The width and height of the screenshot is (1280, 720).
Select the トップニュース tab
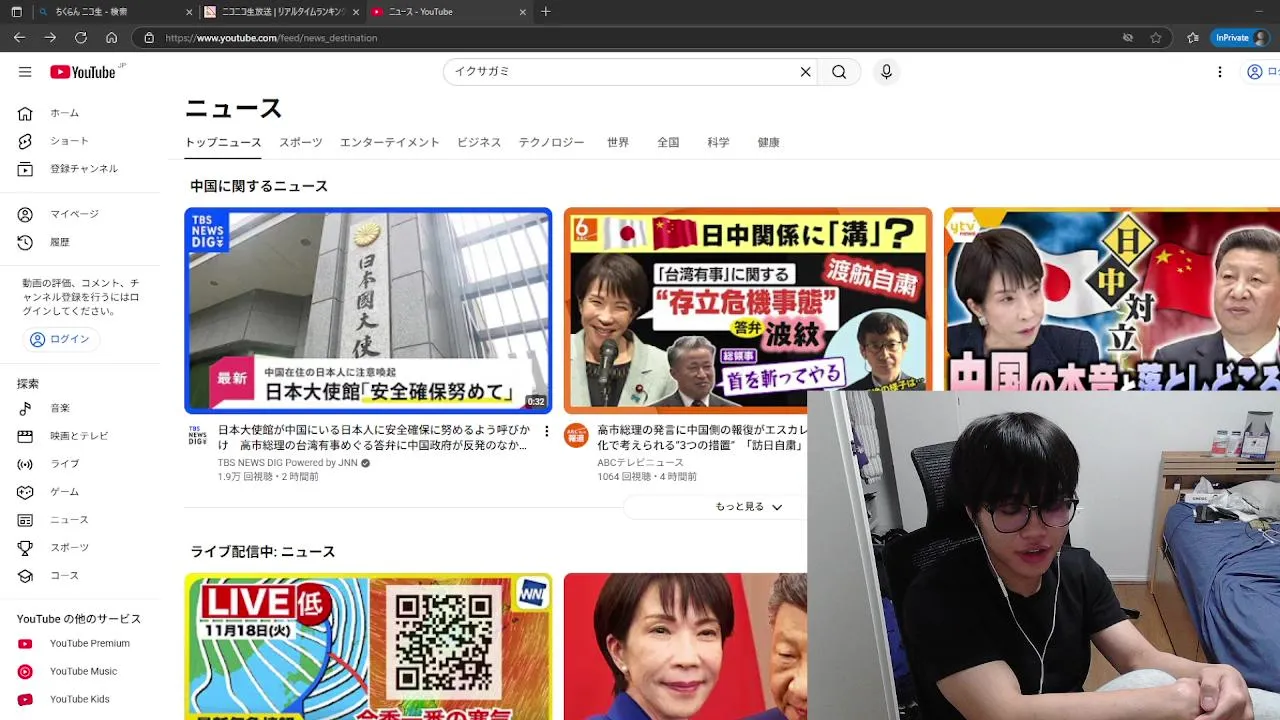tap(223, 142)
